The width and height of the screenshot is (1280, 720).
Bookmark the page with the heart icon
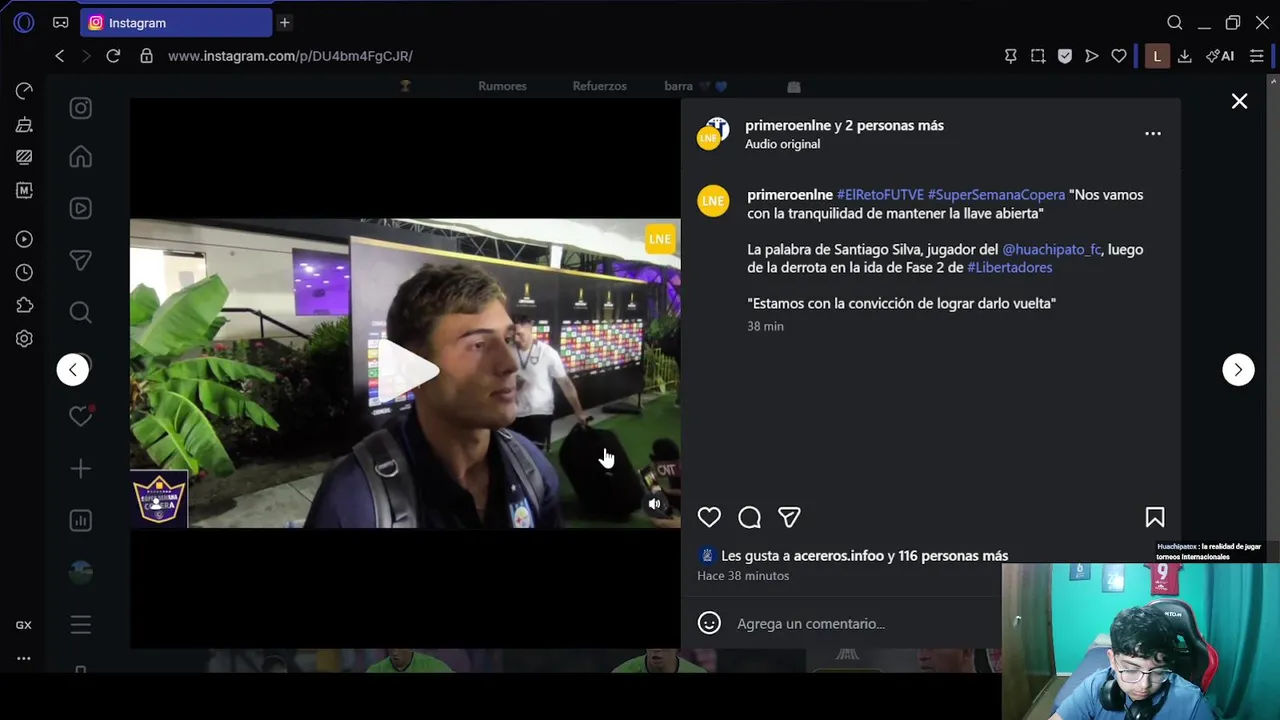[1119, 56]
